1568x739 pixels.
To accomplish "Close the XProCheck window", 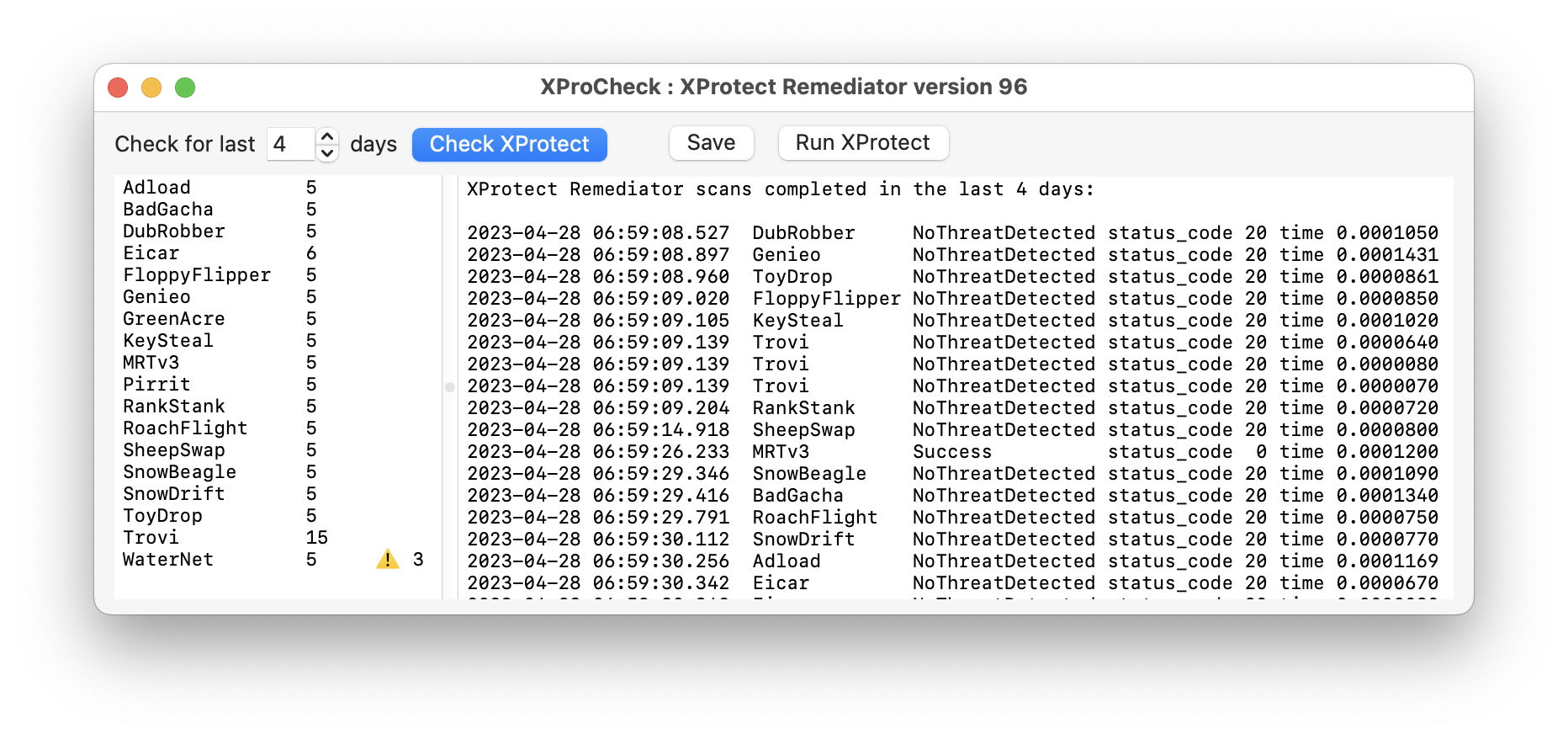I will 118,88.
